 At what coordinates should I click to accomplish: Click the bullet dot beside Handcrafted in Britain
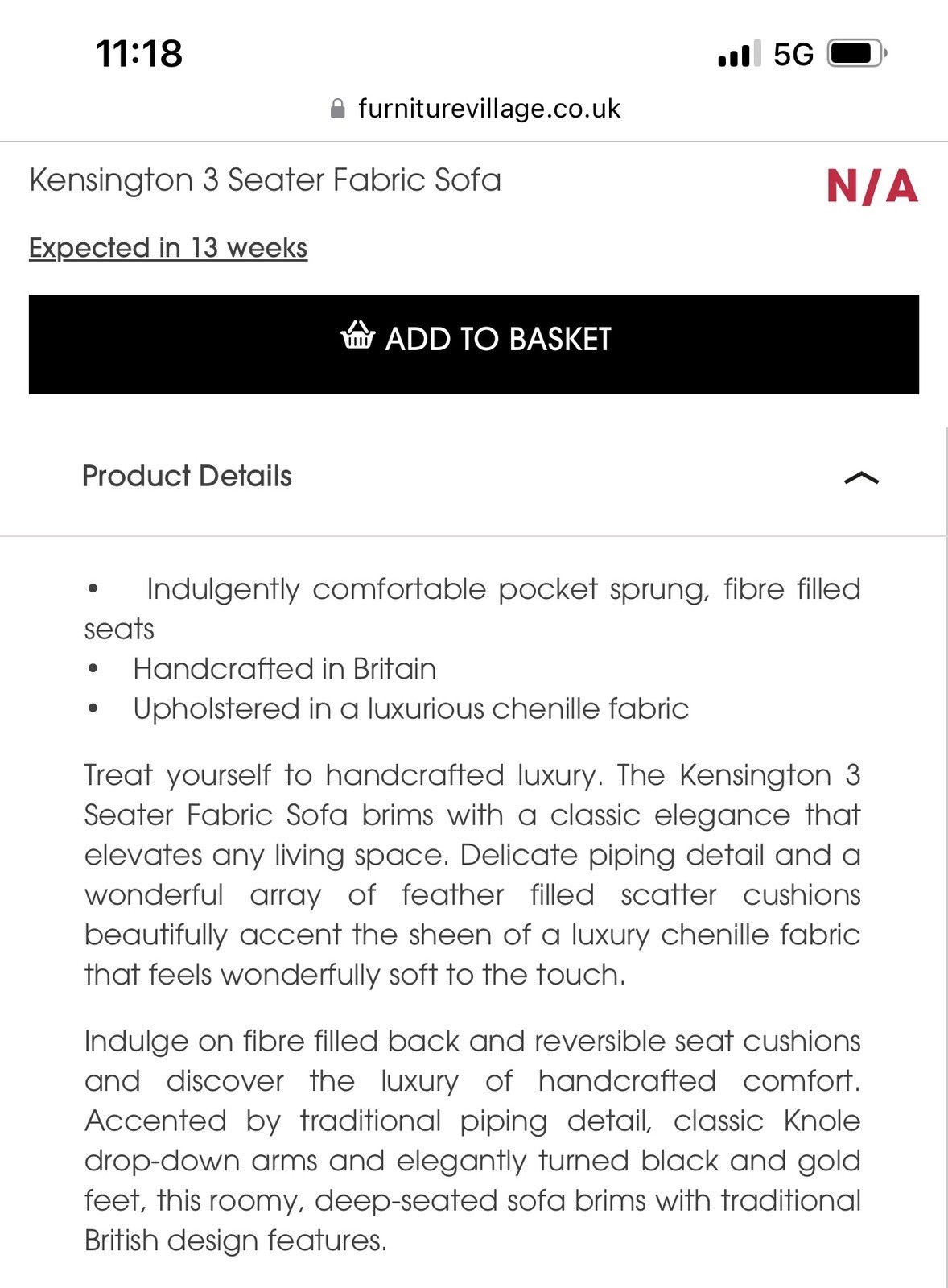(94, 669)
